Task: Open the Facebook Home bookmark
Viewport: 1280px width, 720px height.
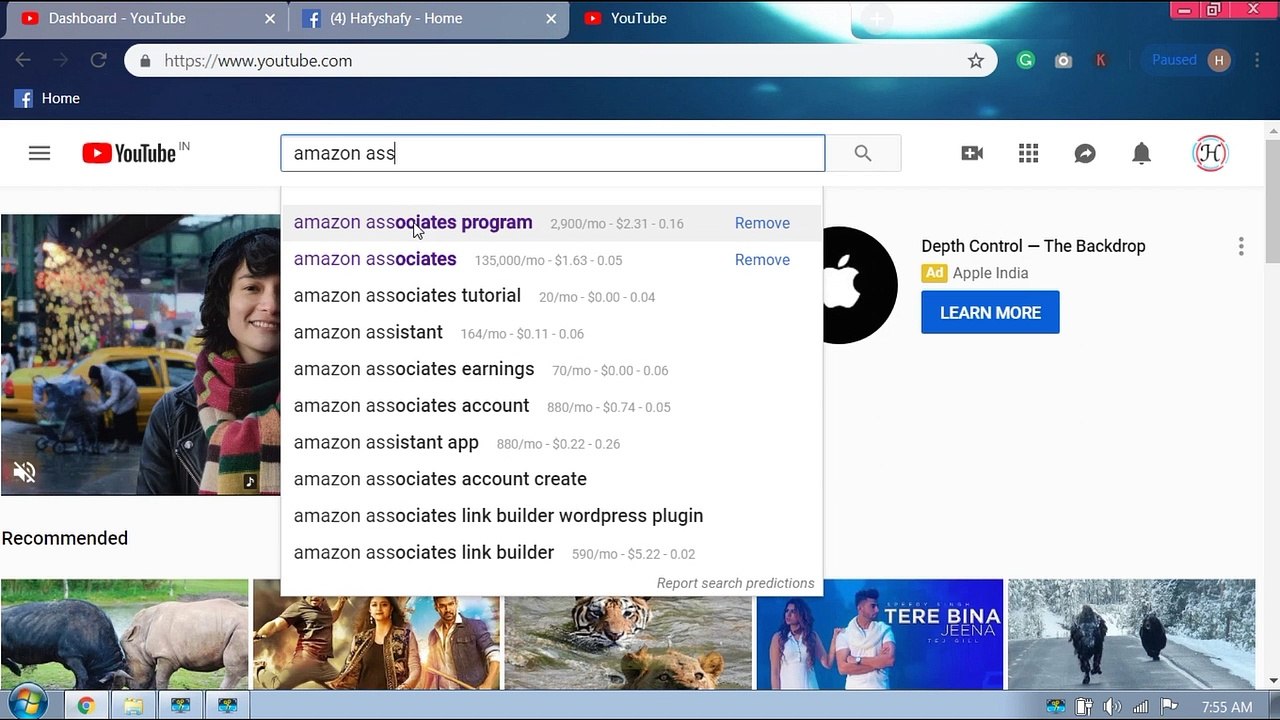Action: 47,98
